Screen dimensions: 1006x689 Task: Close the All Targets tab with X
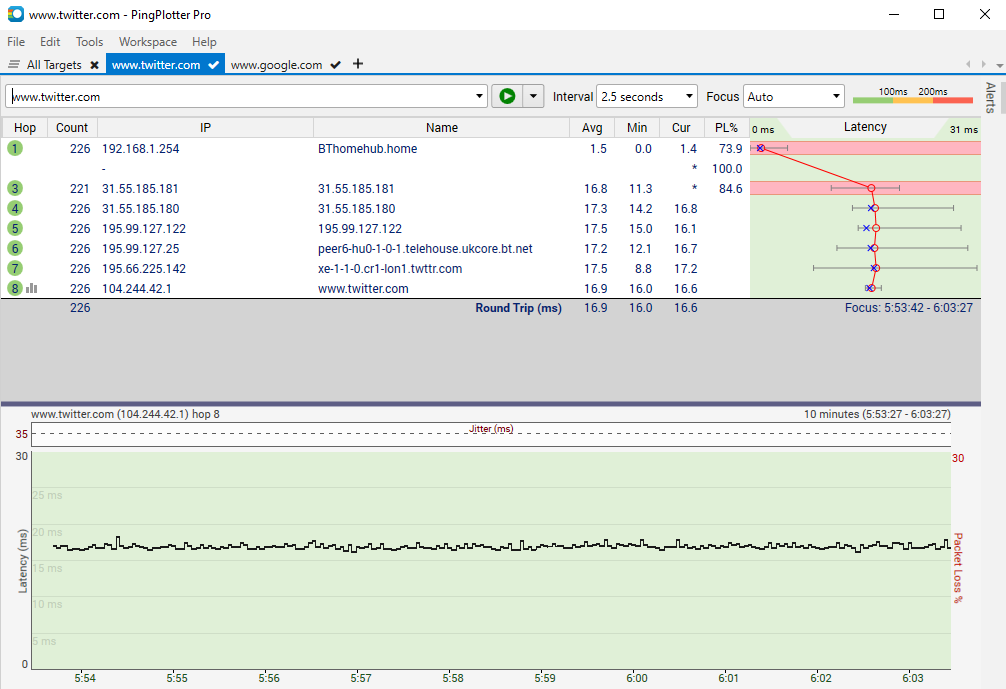pyautogui.click(x=94, y=65)
